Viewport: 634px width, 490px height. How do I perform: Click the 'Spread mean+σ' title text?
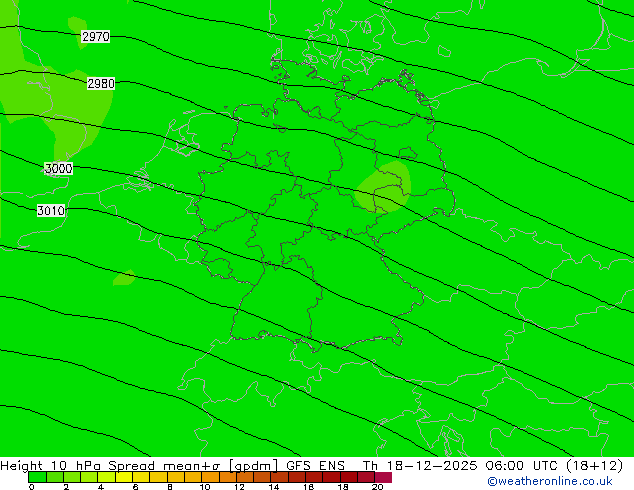click(164, 466)
